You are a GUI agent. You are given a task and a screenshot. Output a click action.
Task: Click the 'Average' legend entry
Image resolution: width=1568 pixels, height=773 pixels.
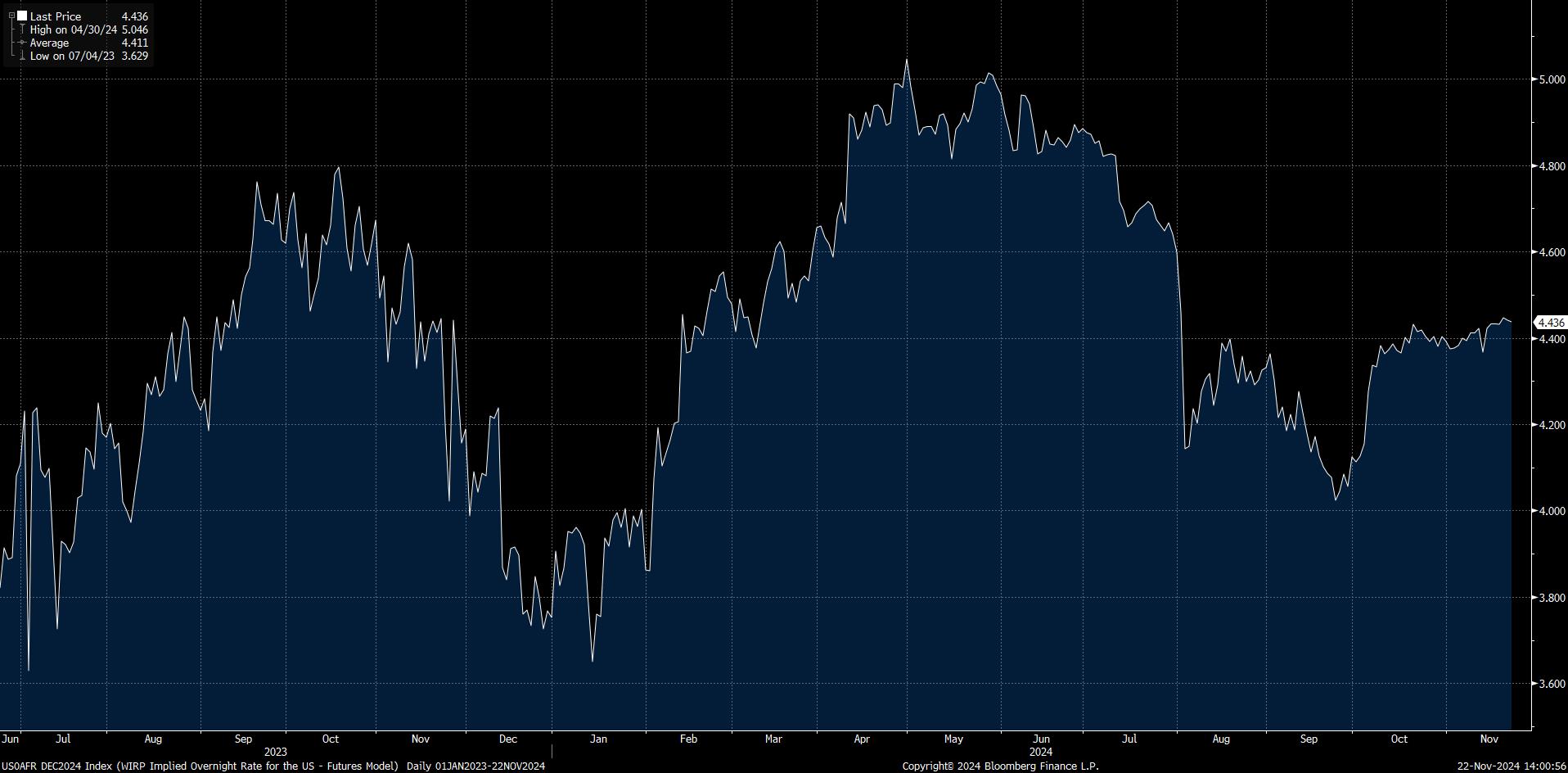pyautogui.click(x=49, y=43)
